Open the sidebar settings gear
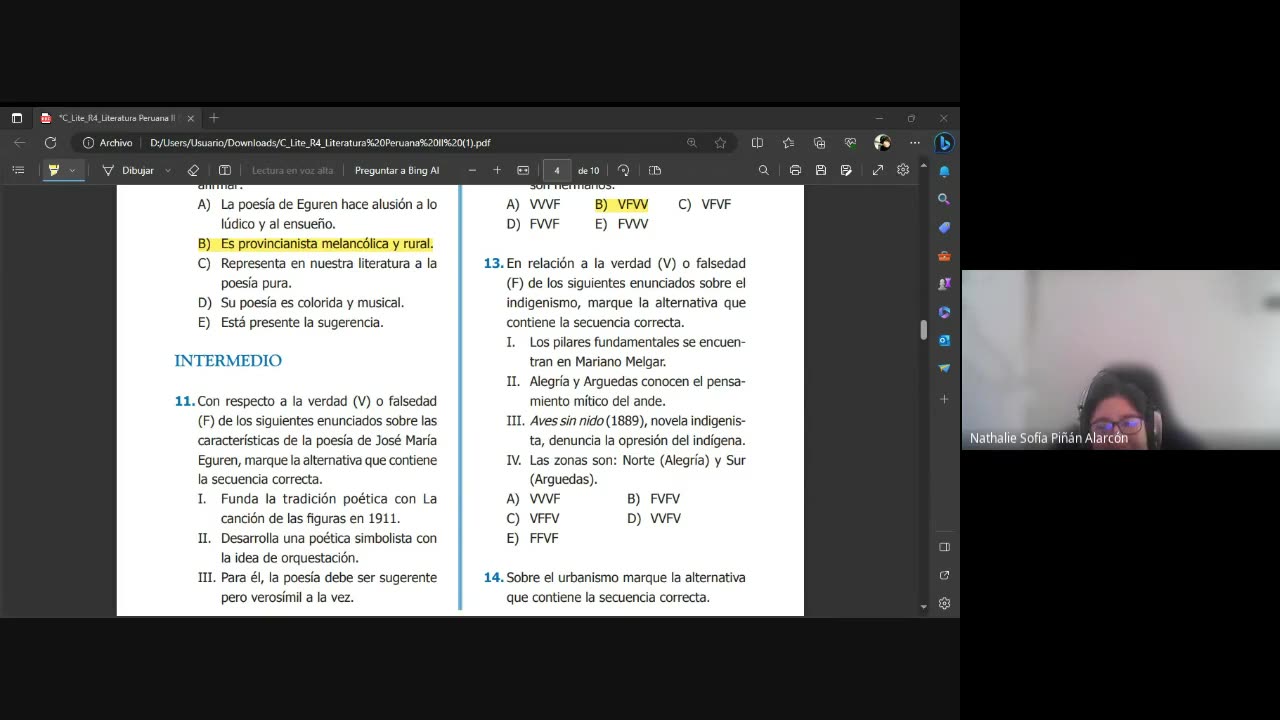The image size is (1280, 720). click(944, 603)
